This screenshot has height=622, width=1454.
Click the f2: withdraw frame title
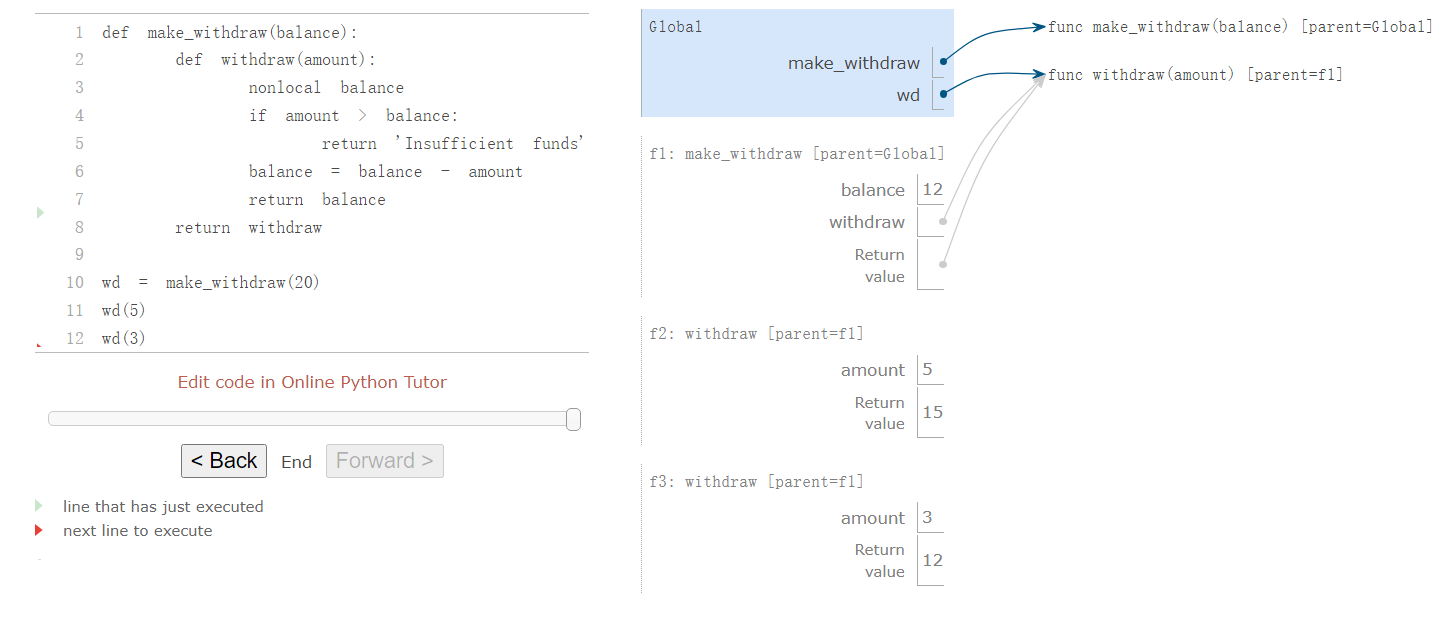pos(756,334)
